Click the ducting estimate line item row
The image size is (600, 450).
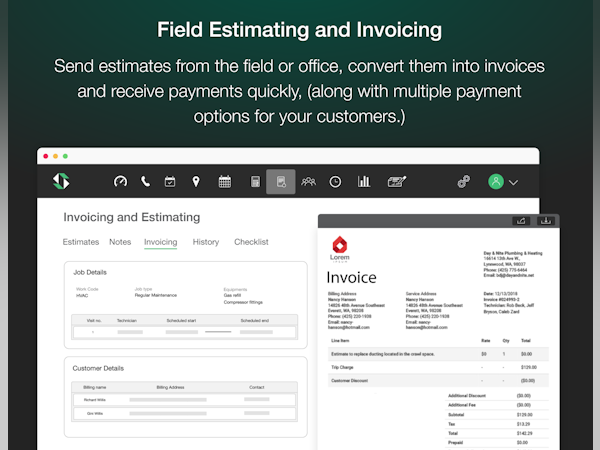click(438, 354)
